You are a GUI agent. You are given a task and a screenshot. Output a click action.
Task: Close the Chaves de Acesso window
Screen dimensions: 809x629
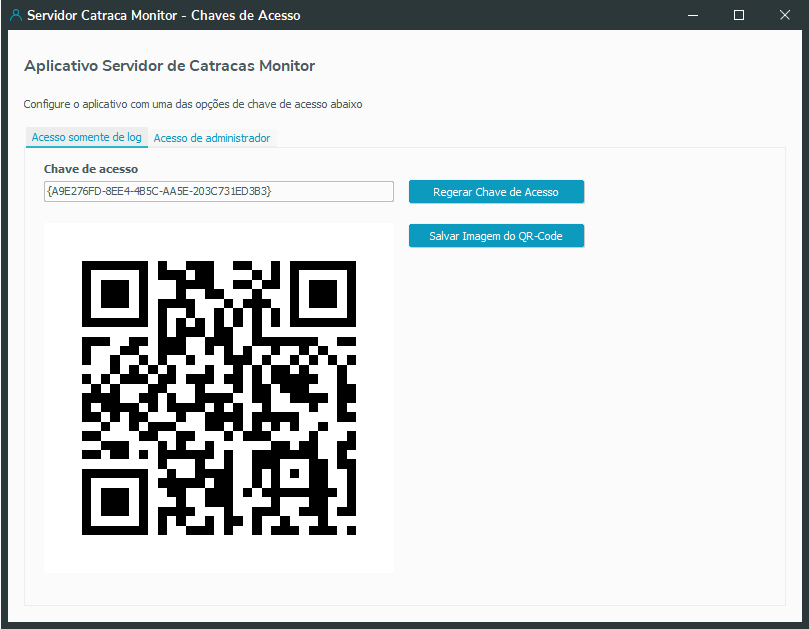click(x=785, y=15)
